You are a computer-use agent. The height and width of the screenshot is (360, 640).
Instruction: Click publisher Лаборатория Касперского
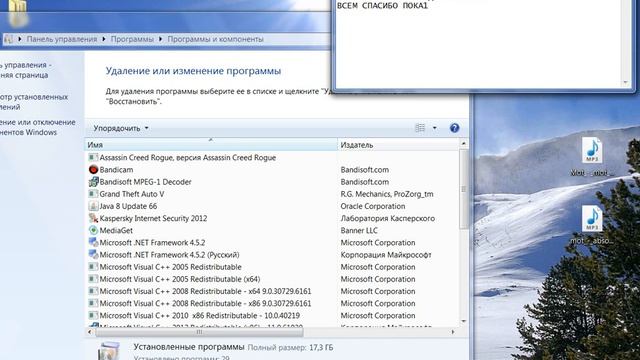pos(388,218)
